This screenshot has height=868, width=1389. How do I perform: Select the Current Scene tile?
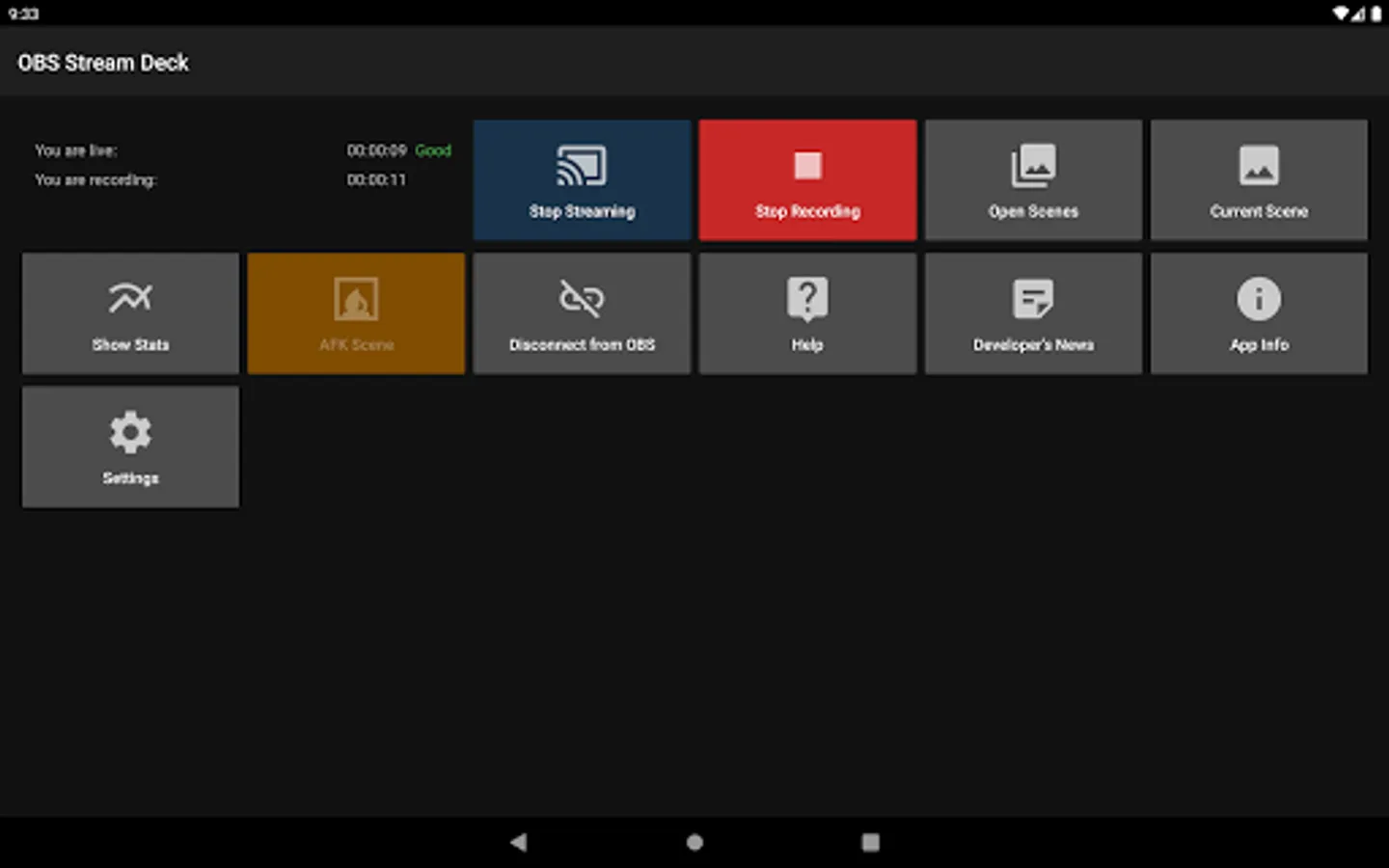pos(1259,180)
